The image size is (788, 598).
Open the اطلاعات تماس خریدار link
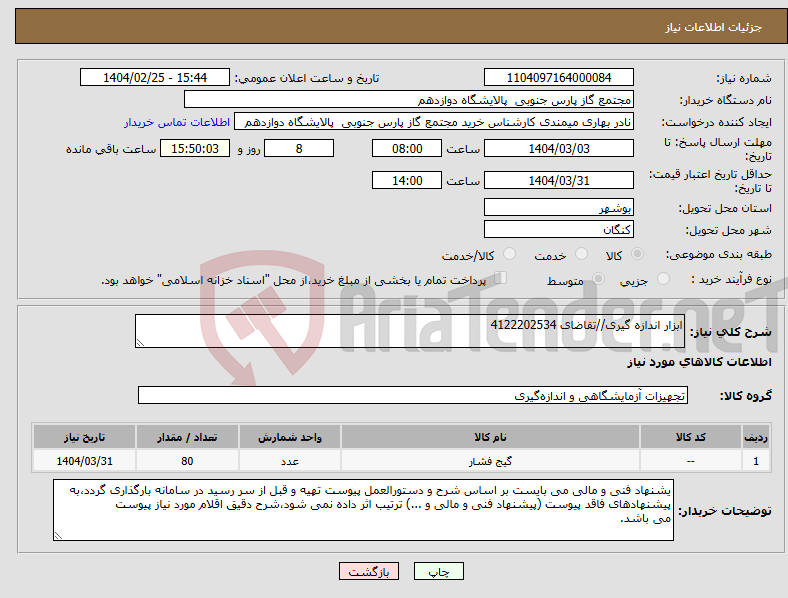177,122
